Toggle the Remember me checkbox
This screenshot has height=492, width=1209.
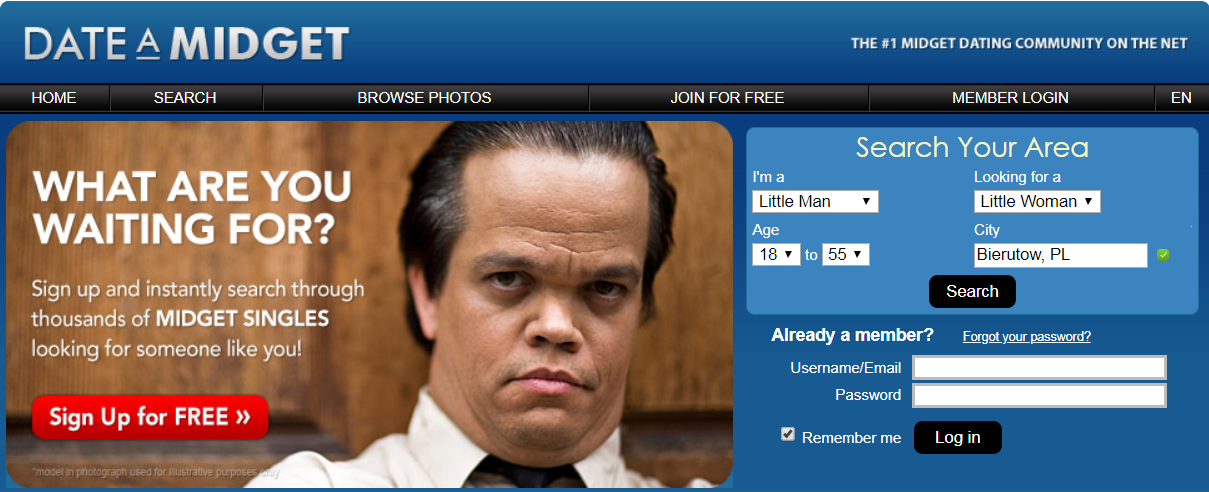pyautogui.click(x=788, y=434)
